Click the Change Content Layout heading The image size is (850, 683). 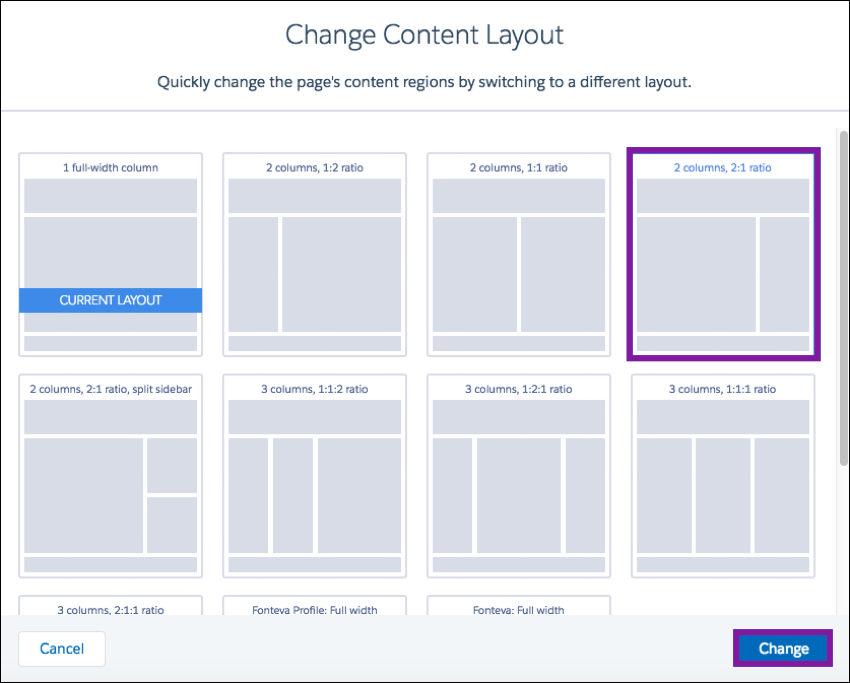424,35
